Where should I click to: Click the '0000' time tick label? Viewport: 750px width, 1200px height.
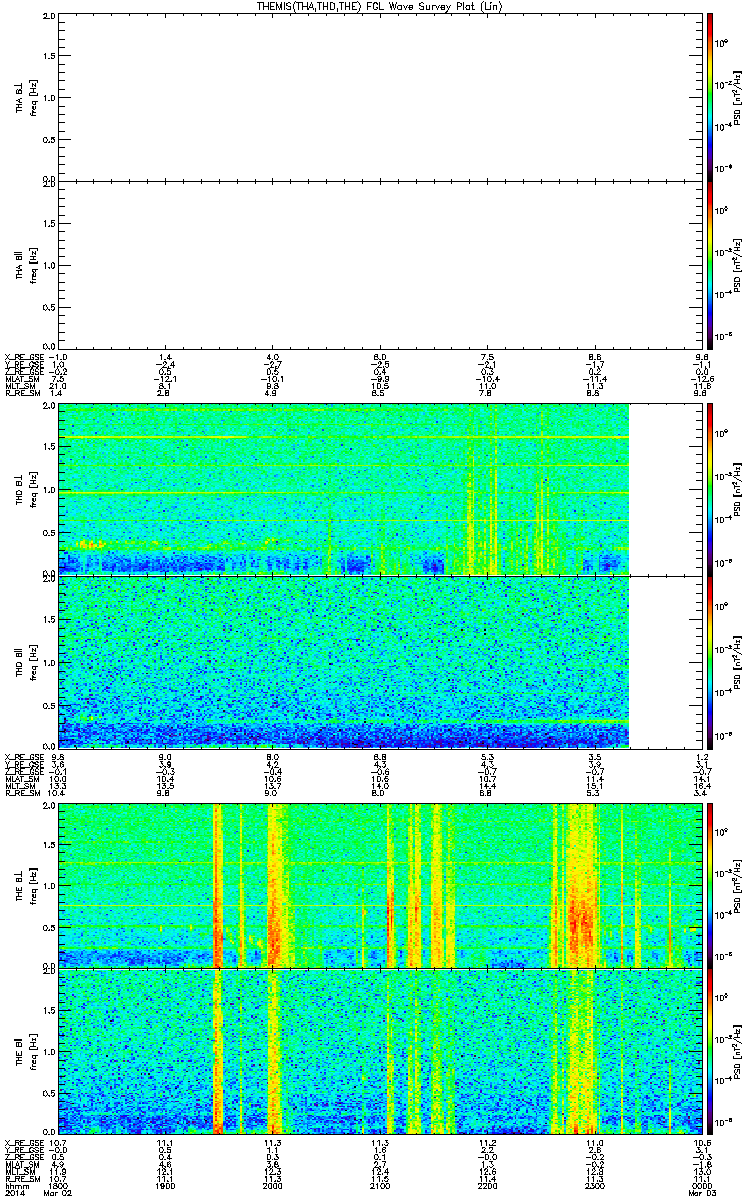coord(701,1185)
